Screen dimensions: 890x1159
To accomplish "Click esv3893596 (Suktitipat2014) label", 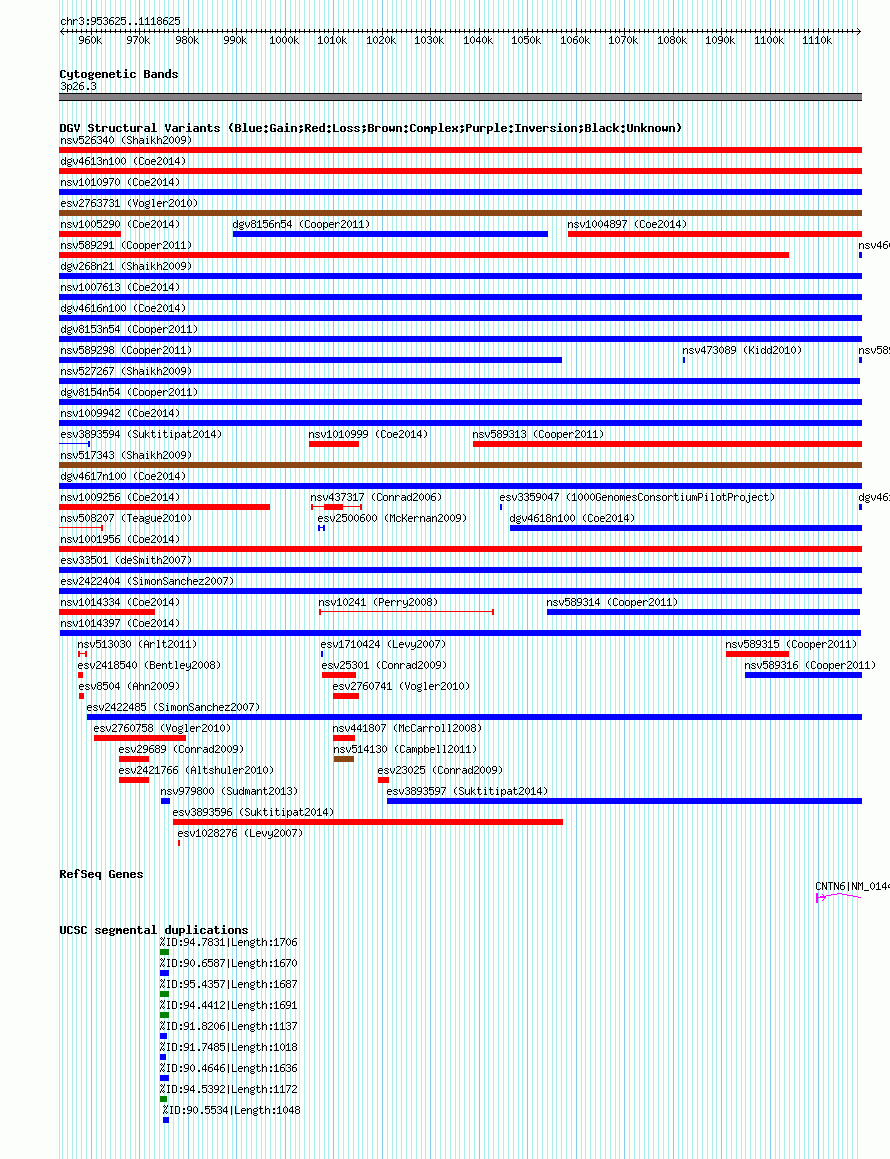I will (x=253, y=812).
